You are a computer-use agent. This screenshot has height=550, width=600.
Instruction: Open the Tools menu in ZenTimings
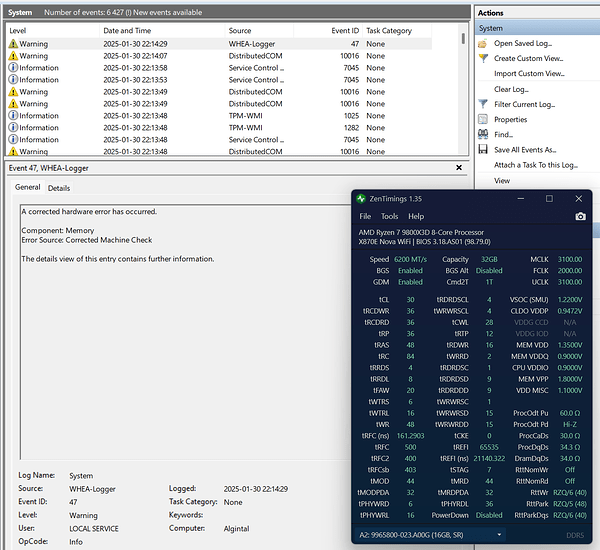click(x=389, y=216)
